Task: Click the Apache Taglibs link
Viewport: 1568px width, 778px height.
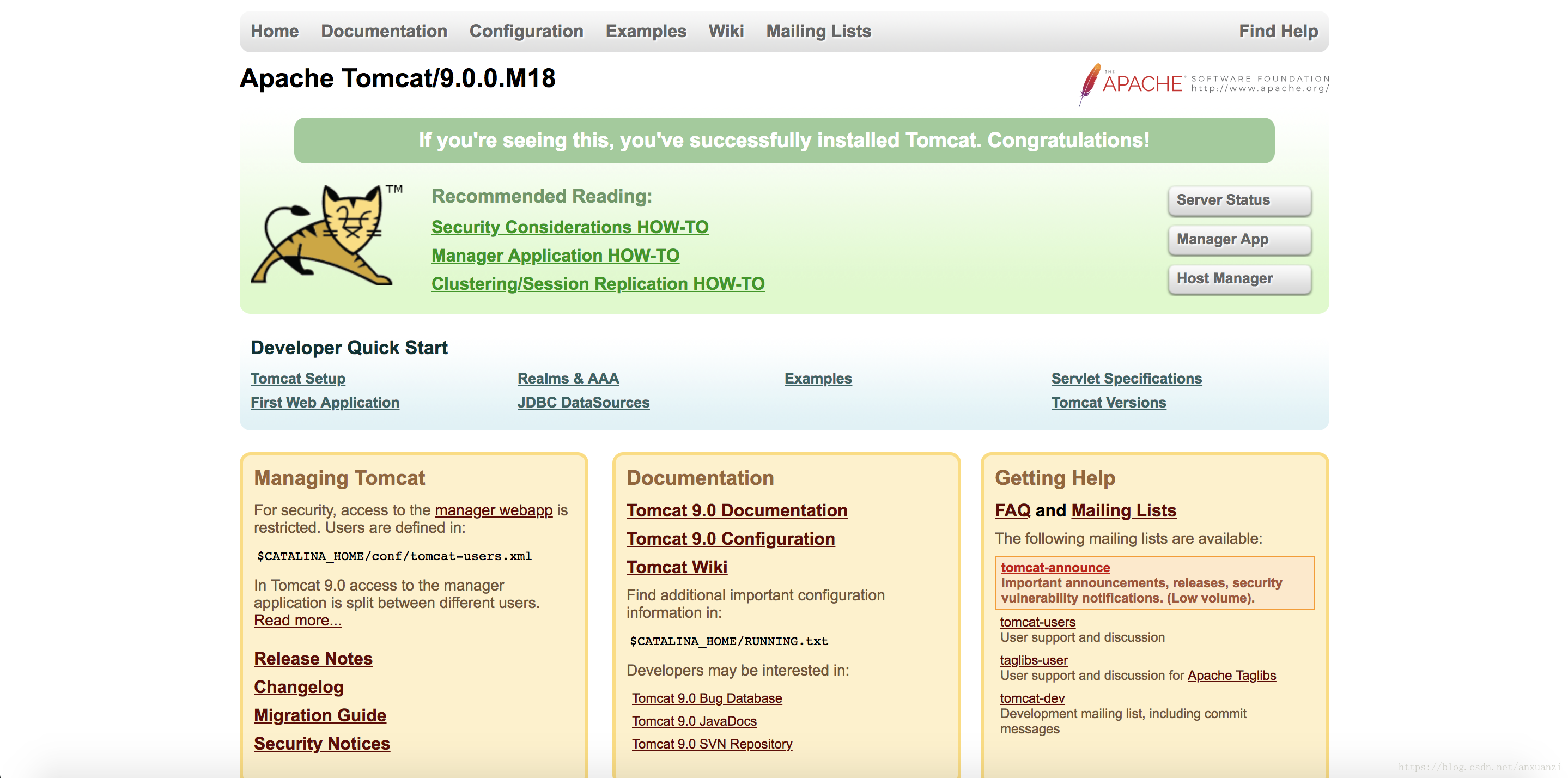Action: pyautogui.click(x=1231, y=675)
